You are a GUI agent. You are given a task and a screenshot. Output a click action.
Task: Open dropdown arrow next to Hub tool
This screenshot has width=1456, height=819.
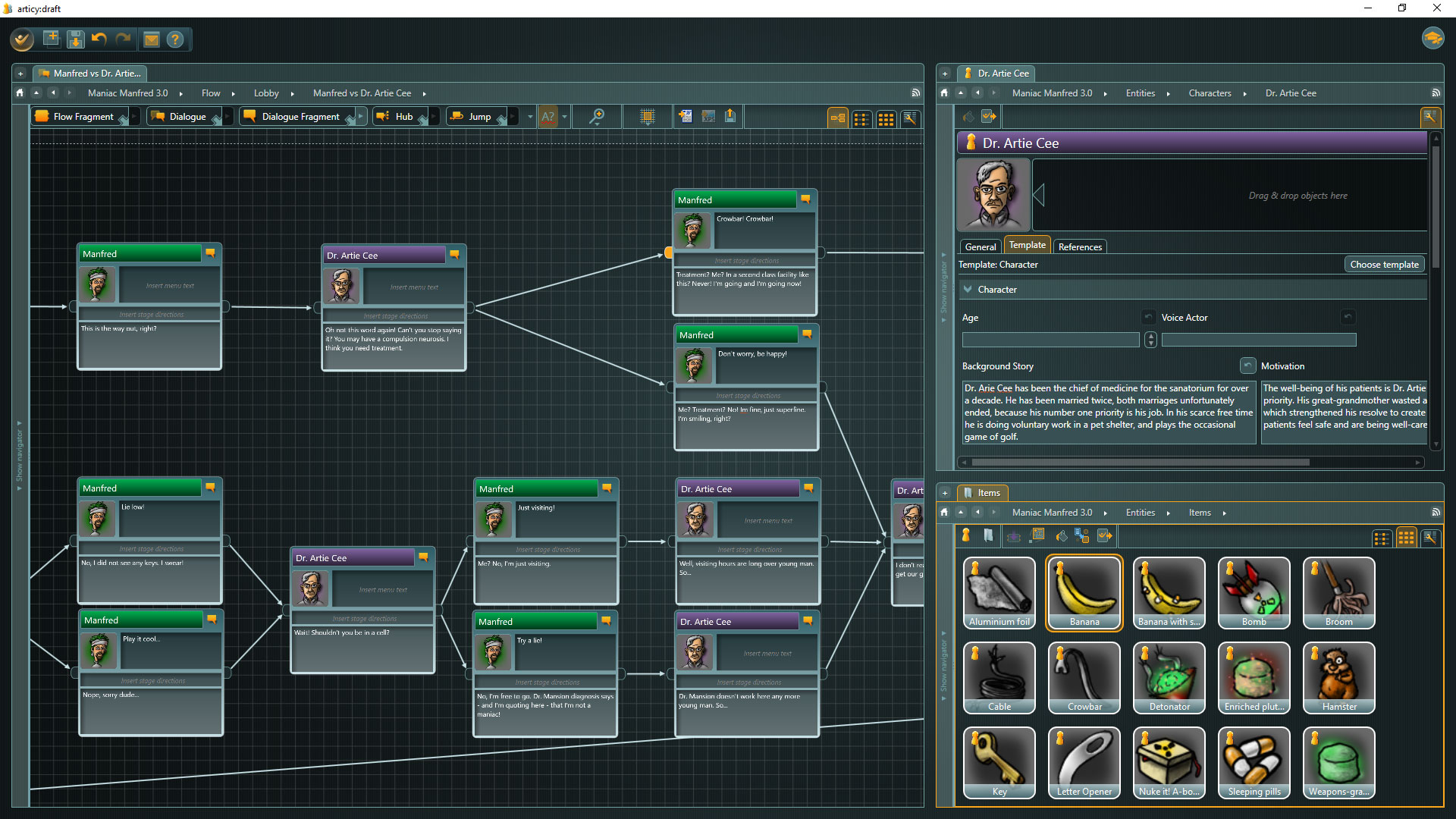[435, 117]
